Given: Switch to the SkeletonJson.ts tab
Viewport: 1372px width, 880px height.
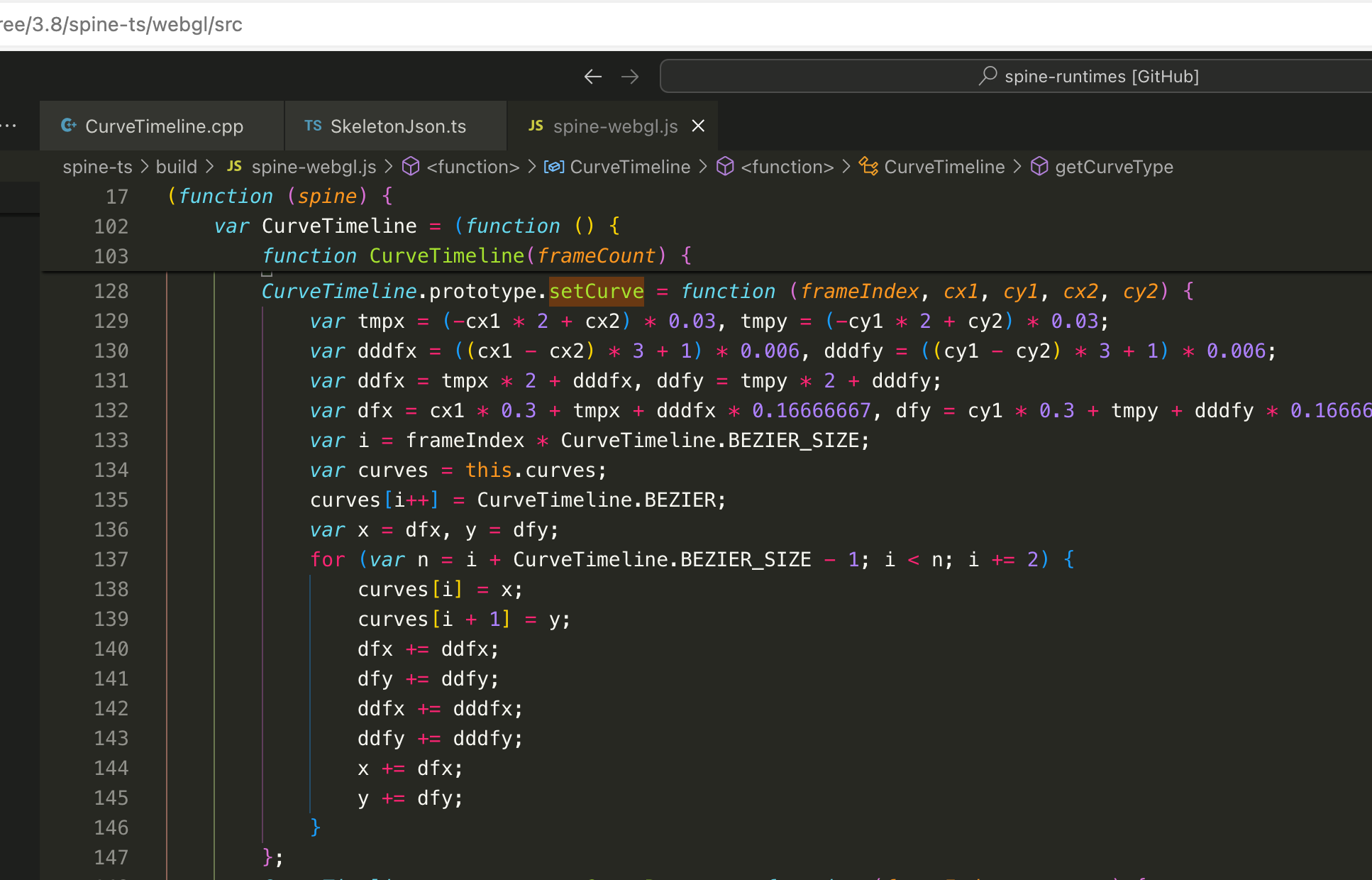Looking at the screenshot, I should 398,126.
